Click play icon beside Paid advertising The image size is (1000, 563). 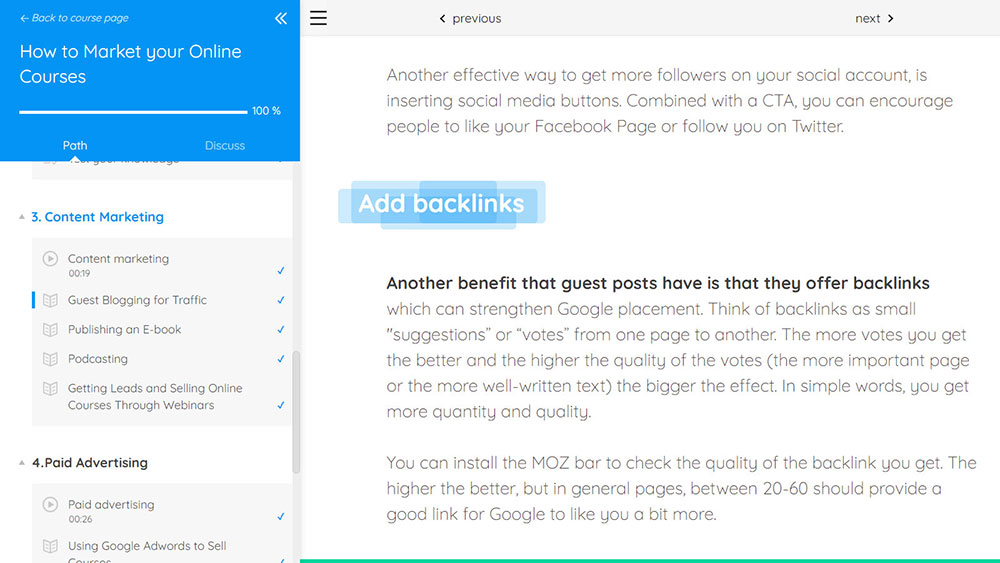coord(50,504)
